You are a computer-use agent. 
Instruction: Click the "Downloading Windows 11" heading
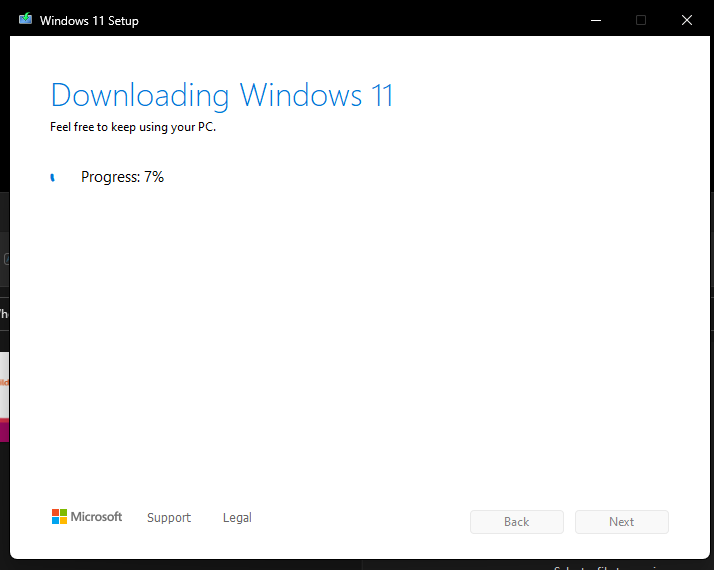[x=222, y=96]
